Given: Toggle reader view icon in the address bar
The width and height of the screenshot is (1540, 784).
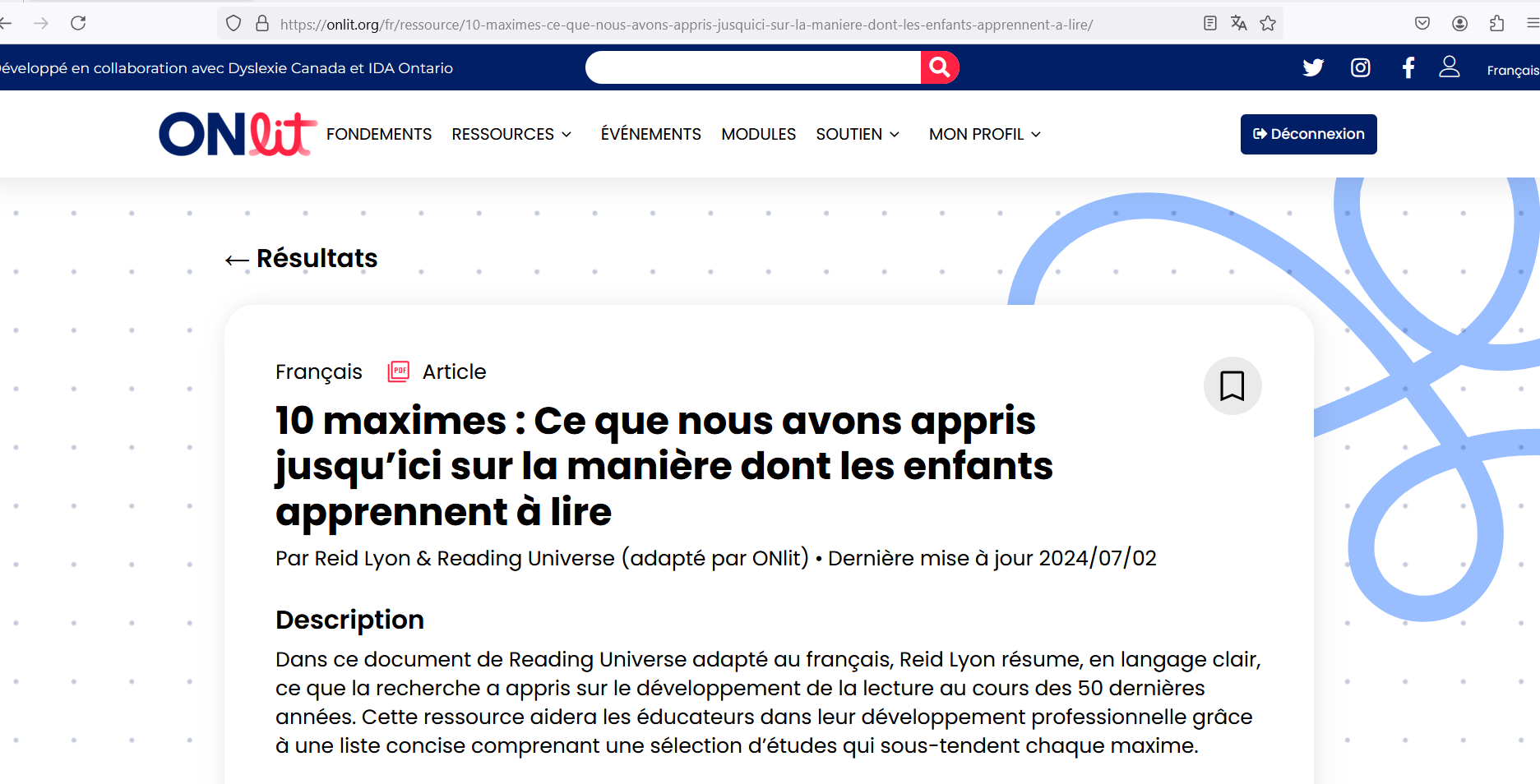Looking at the screenshot, I should pyautogui.click(x=1209, y=23).
